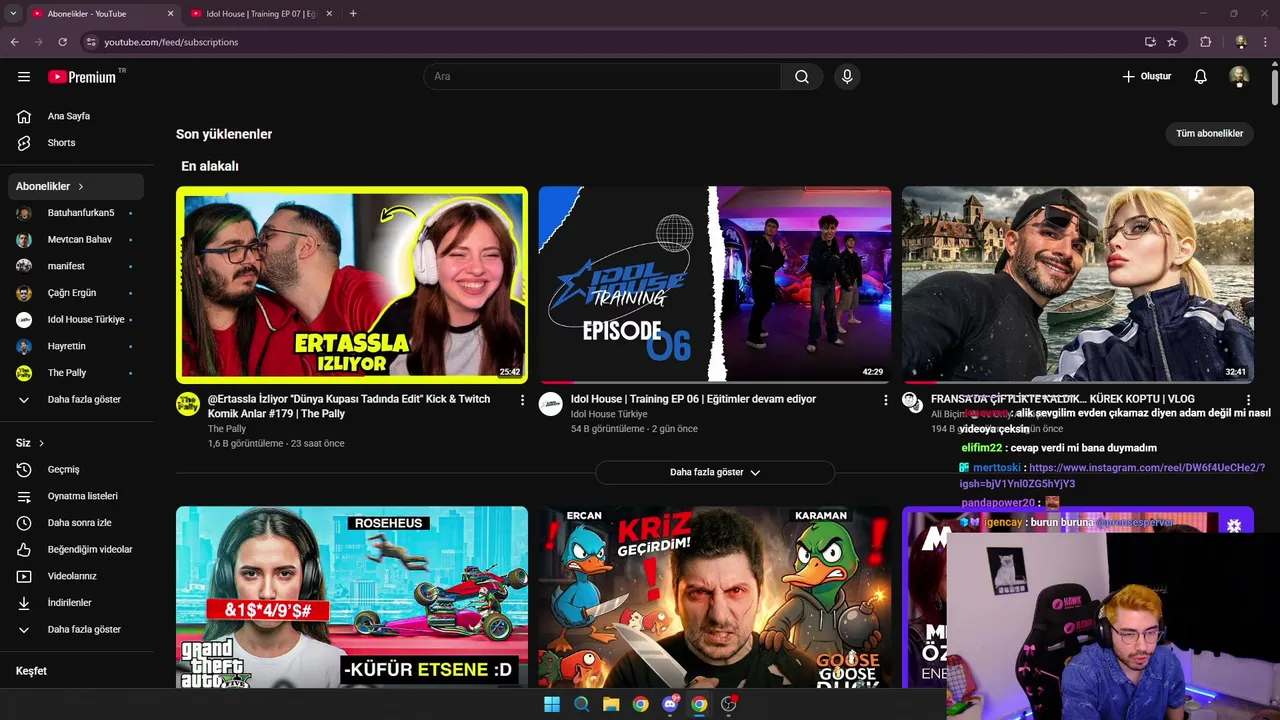Viewport: 1280px width, 720px height.
Task: View site information icon in address bar
Action: pos(91,42)
